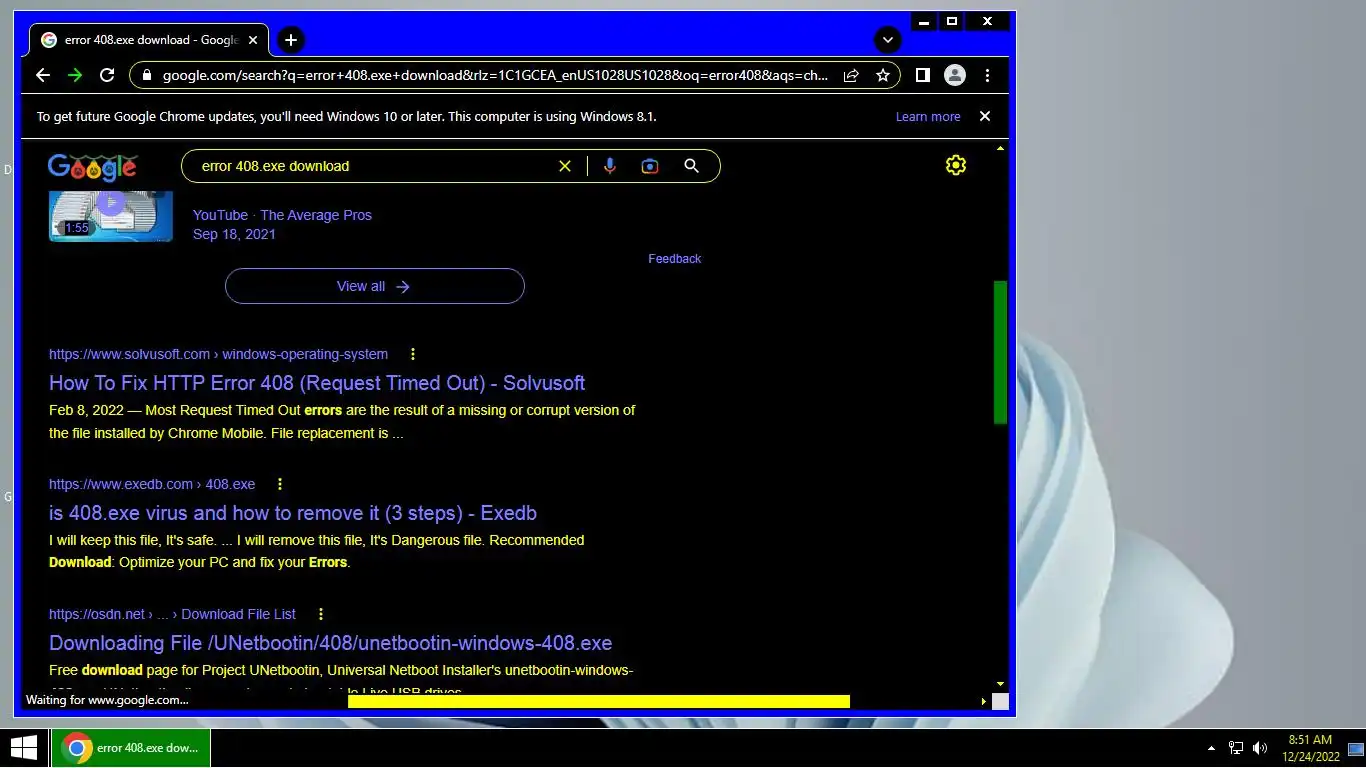Select the error 408.exe download tab
The image size is (1366, 768).
(x=149, y=40)
